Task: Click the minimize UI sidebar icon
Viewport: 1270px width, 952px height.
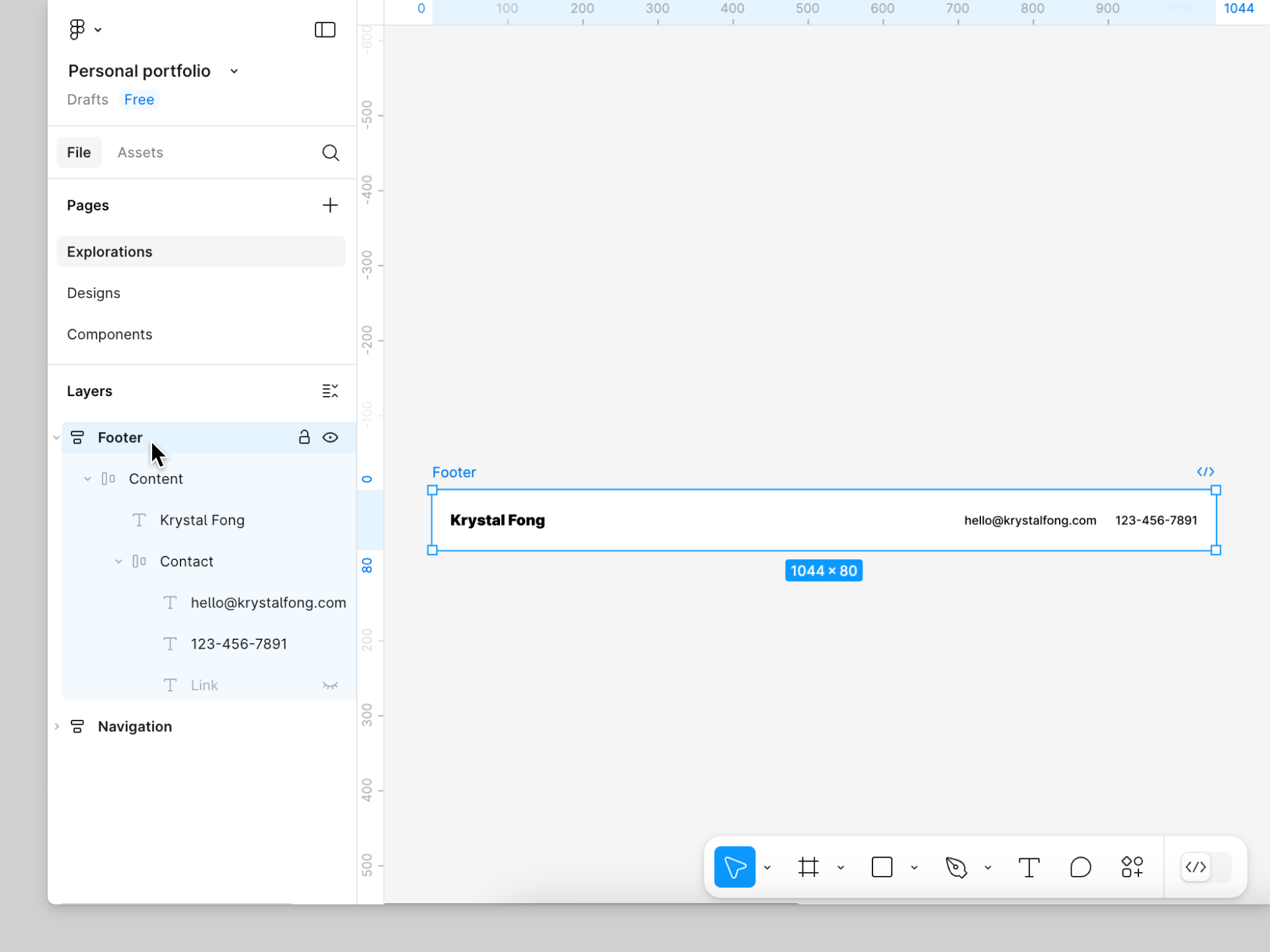Action: 325,30
